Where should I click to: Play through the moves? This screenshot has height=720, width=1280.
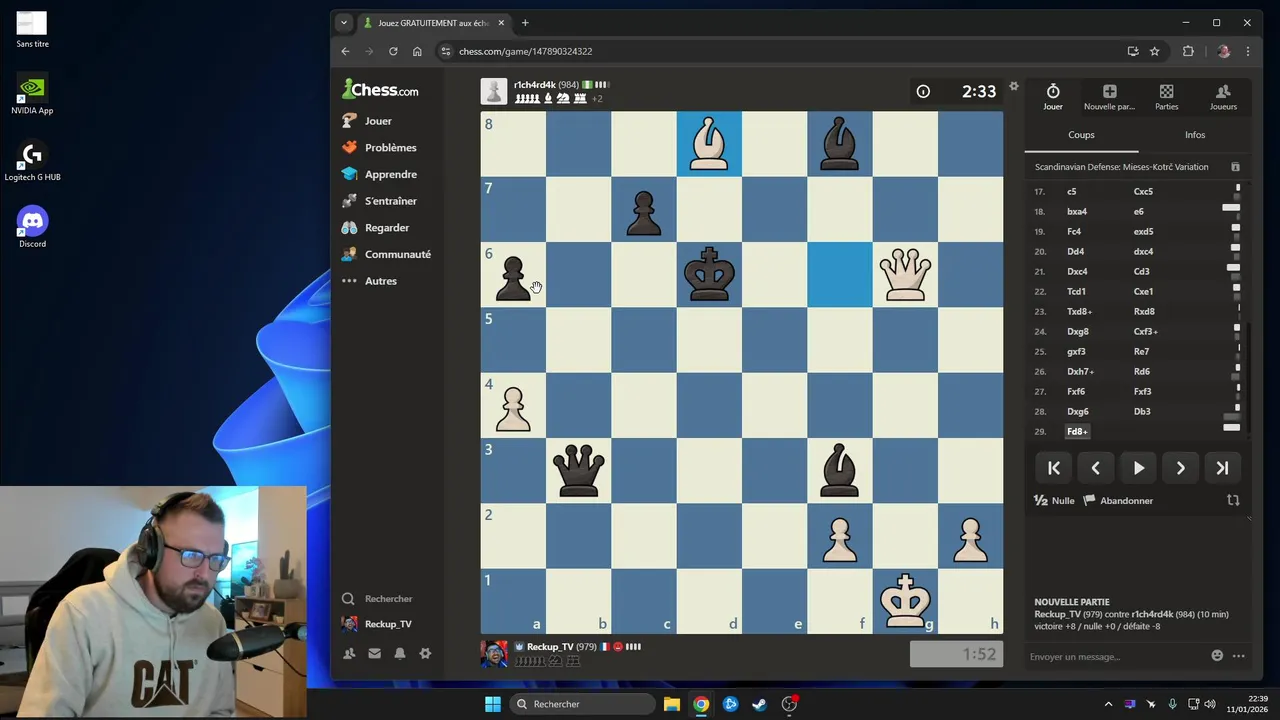pos(1138,468)
